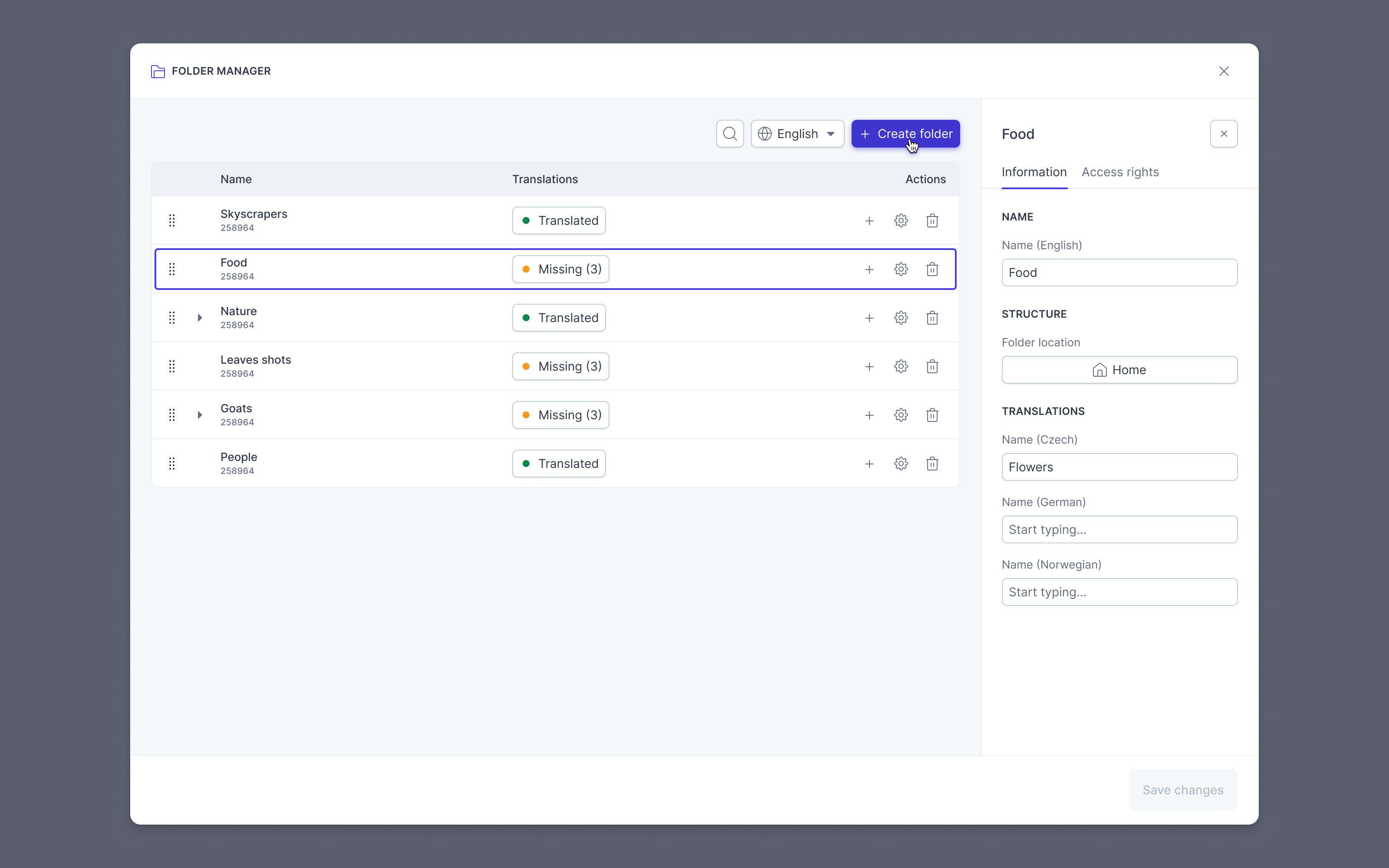Viewport: 1389px width, 868px height.
Task: Delete the Goats folder
Action: point(932,414)
